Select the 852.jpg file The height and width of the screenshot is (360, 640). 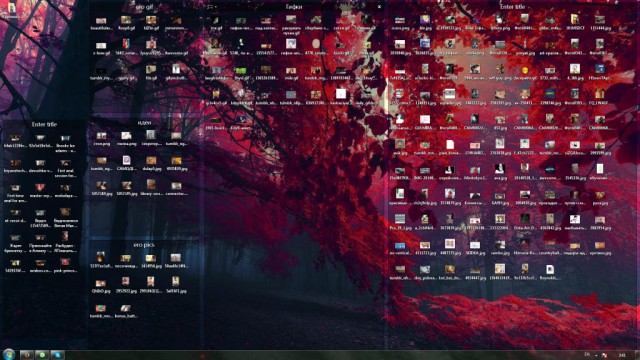point(500,123)
